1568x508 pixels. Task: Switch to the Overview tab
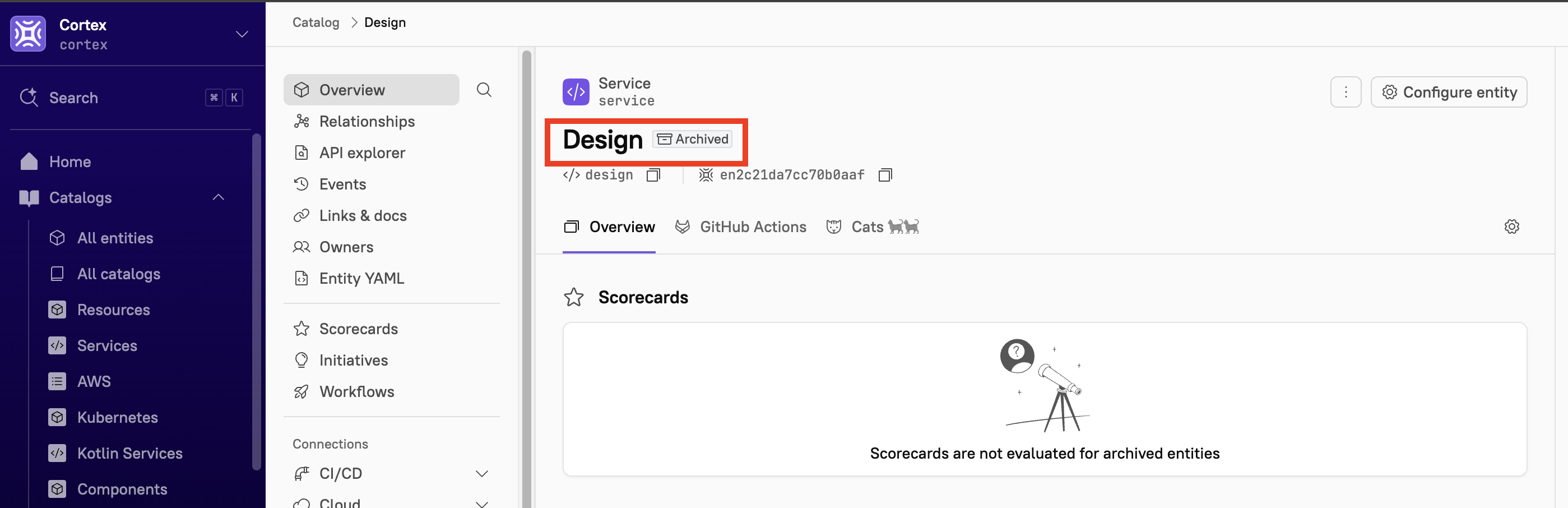point(609,227)
